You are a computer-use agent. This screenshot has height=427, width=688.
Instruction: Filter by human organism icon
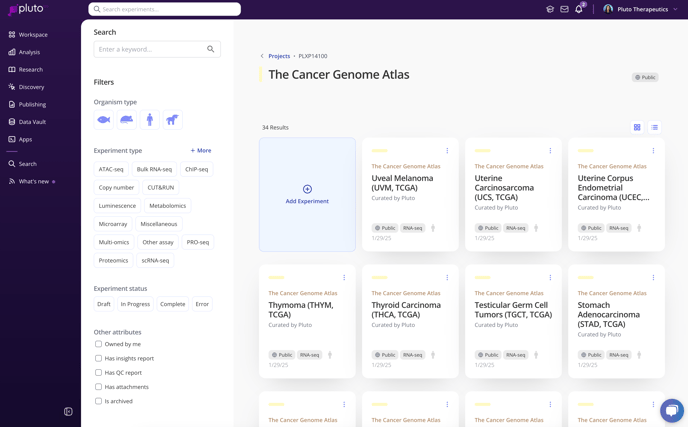point(150,120)
